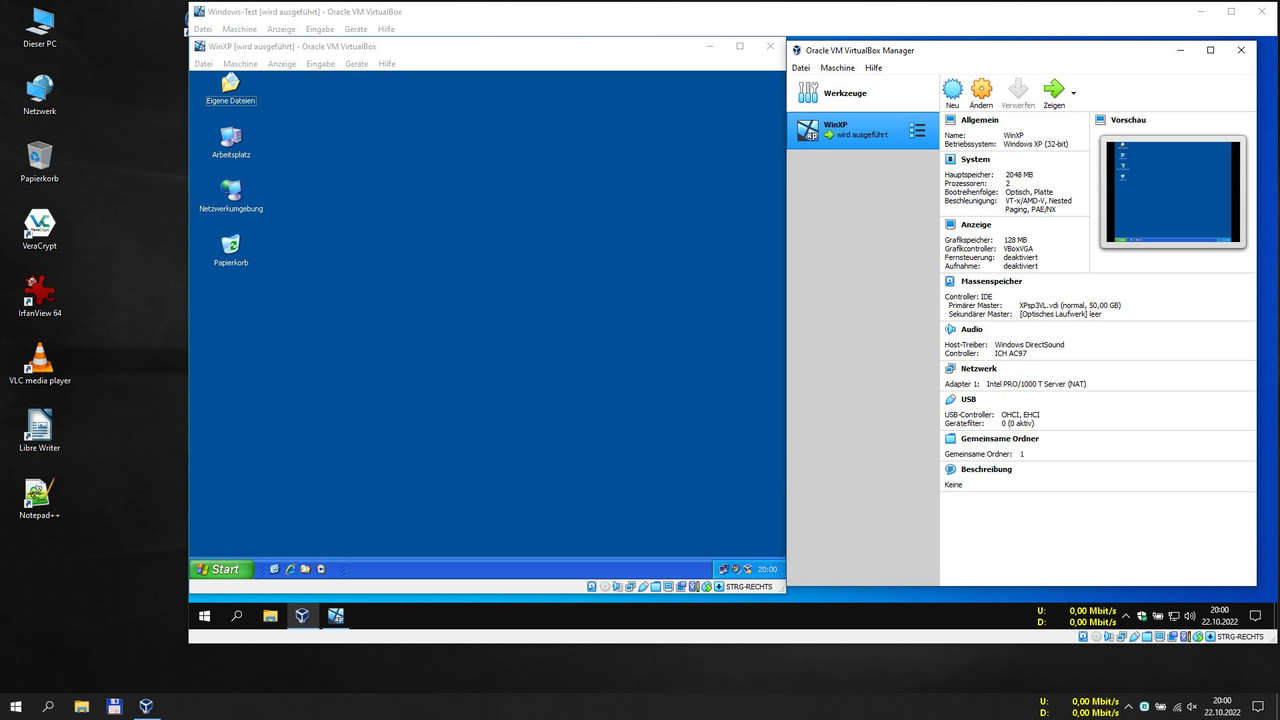Viewport: 1280px width, 720px height.
Task: Click WinXP VM button in Windows-Test guest taskbar
Action: [336, 616]
